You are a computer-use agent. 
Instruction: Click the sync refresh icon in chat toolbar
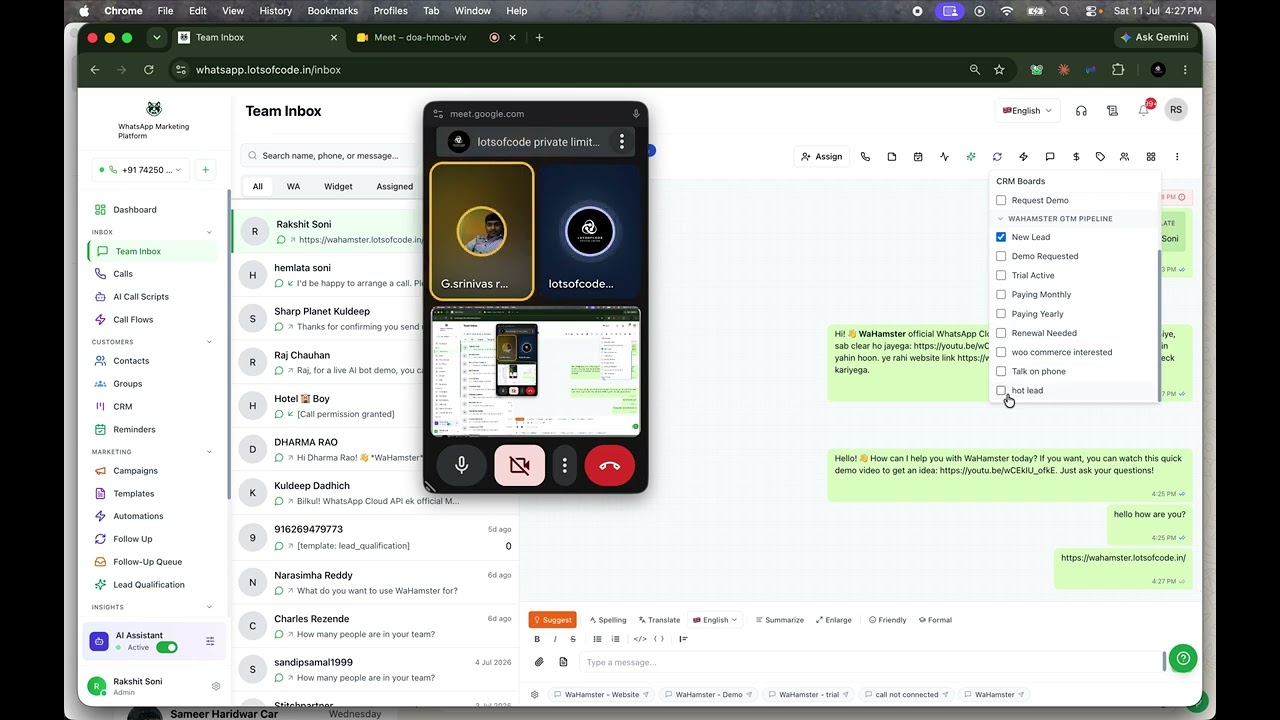click(997, 157)
